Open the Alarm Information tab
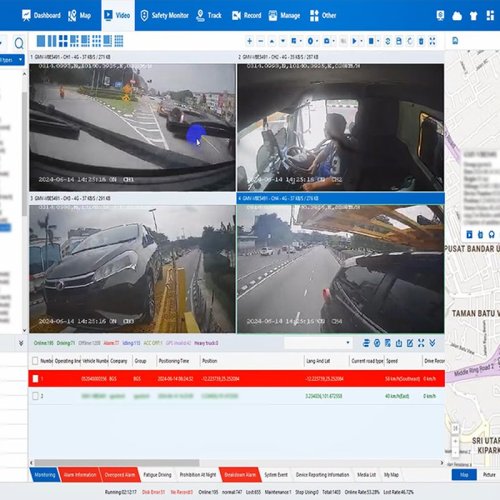This screenshot has width=500, height=500. coord(80,475)
